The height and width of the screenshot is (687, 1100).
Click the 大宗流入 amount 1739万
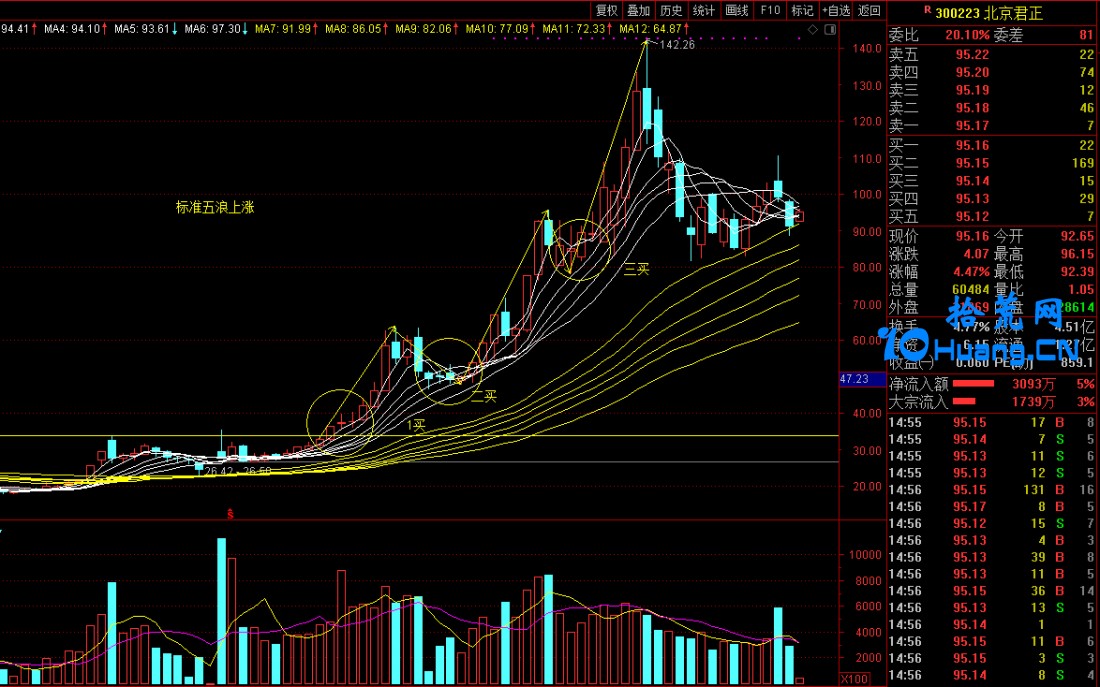pyautogui.click(x=1033, y=402)
